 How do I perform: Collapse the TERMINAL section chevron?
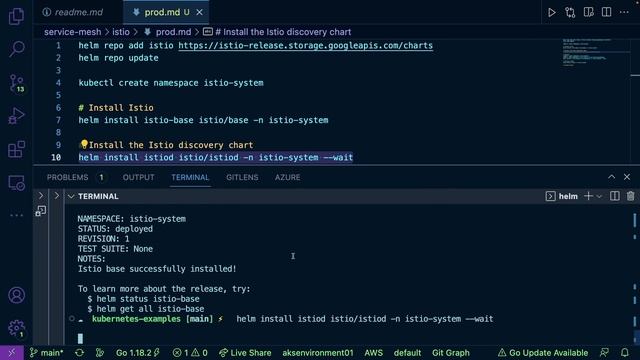click(x=71, y=196)
